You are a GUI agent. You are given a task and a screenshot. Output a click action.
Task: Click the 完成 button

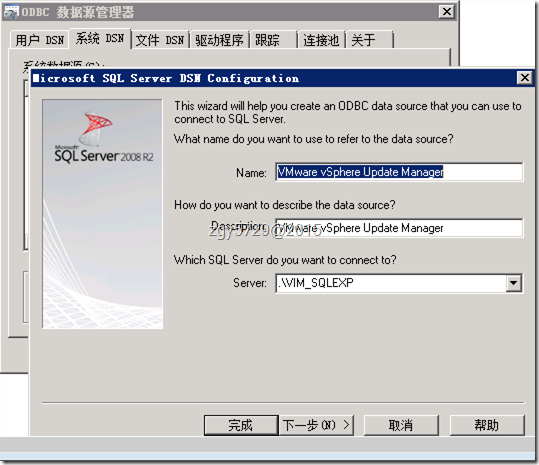pos(241,425)
